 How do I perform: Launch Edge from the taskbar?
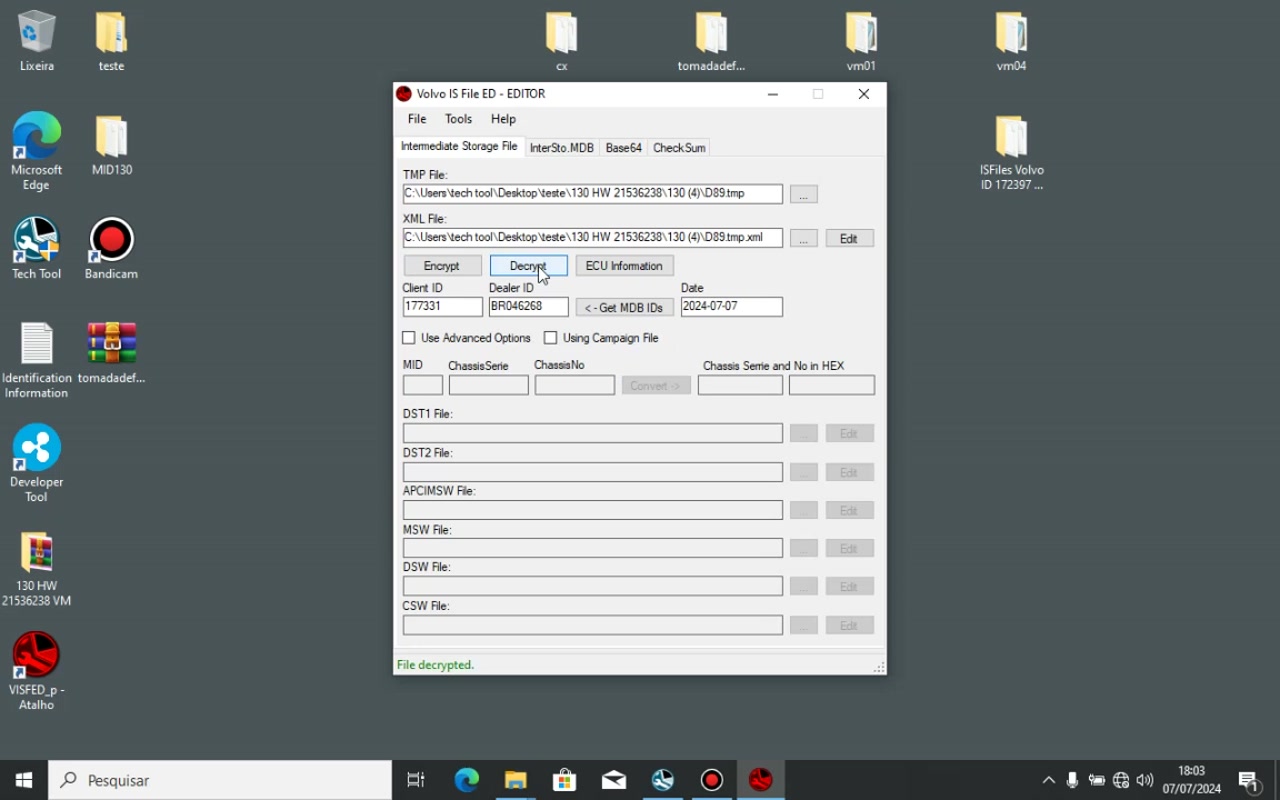(466, 780)
